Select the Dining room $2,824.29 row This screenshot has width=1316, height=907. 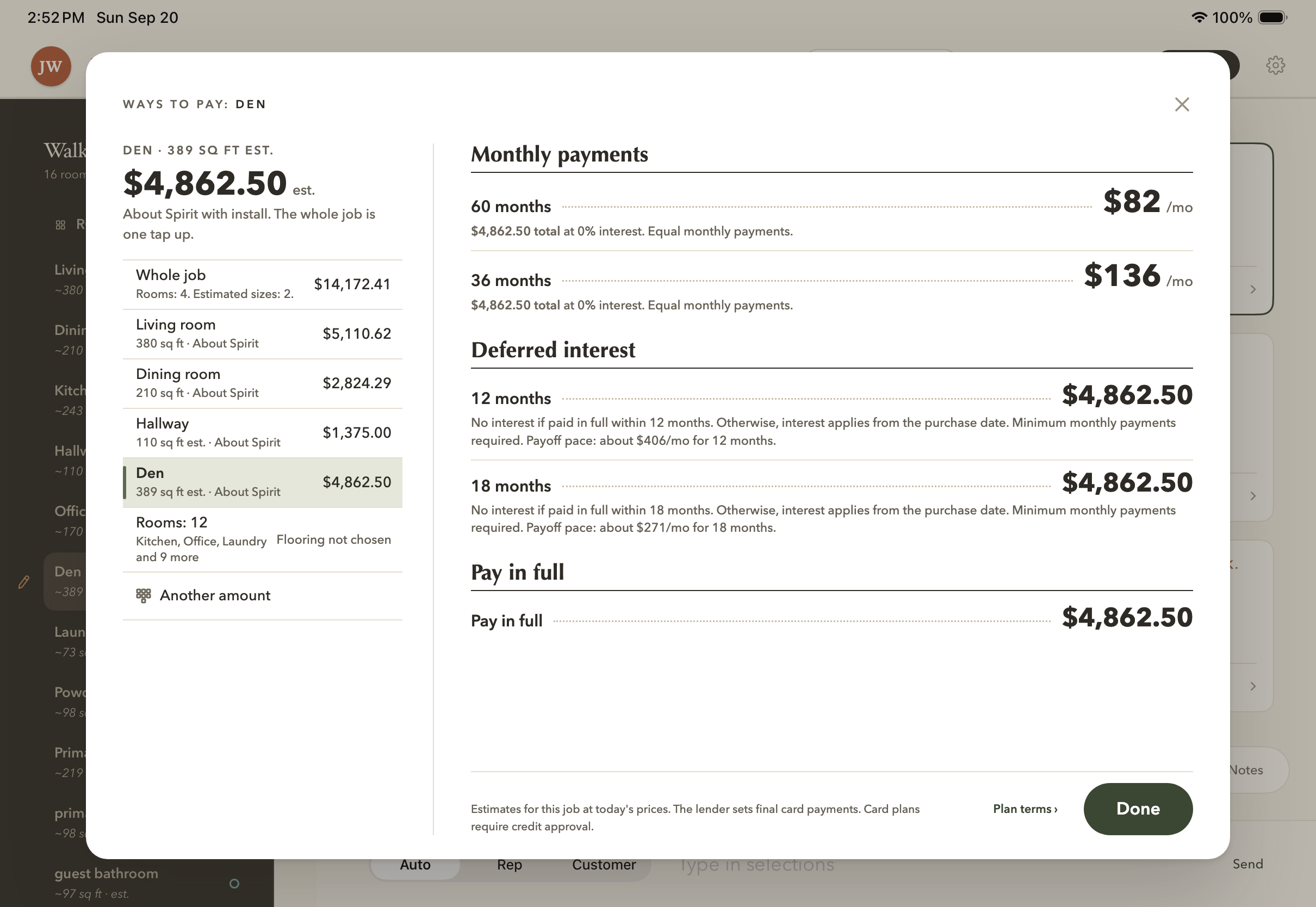263,383
